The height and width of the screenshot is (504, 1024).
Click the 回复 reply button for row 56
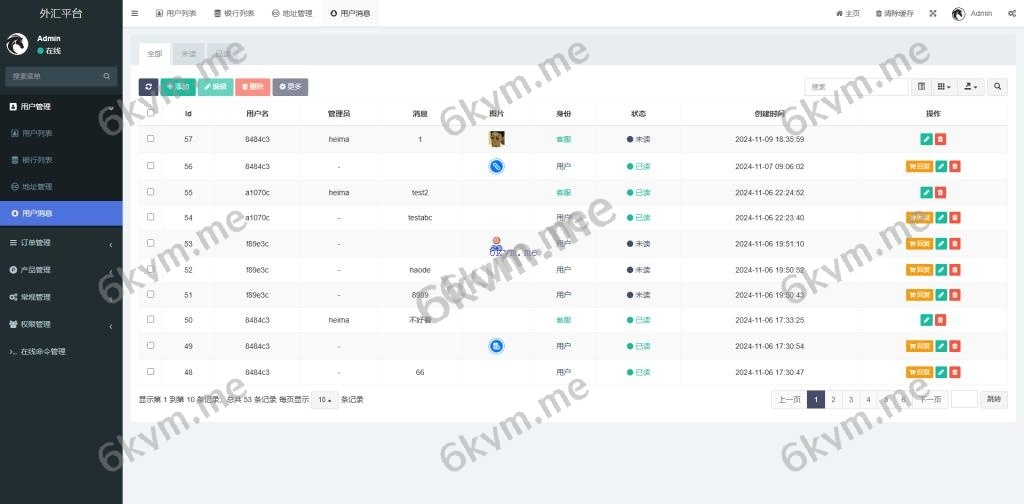pos(919,166)
